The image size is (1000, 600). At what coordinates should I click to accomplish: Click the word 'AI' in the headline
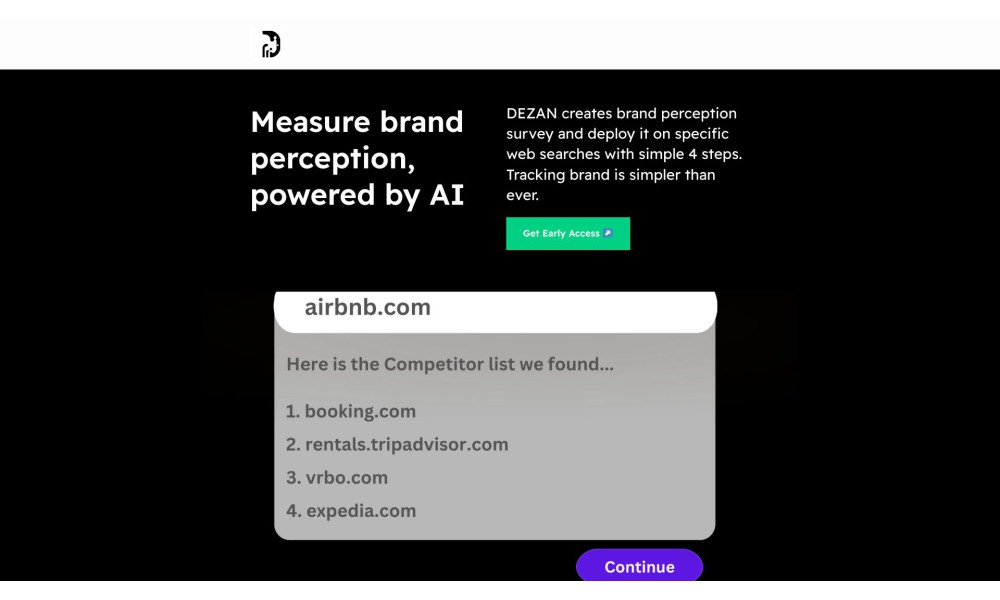(446, 194)
